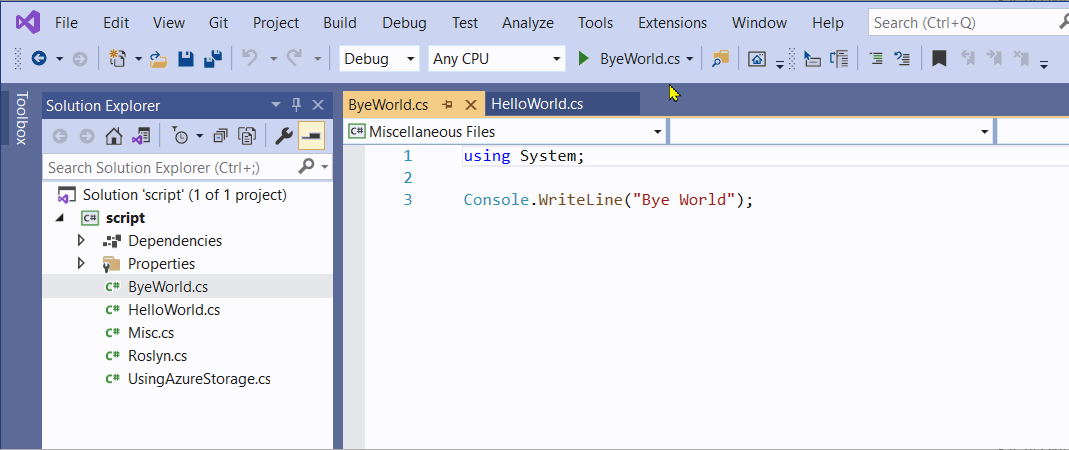1069x450 pixels.
Task: Click the Visual Studio logo icon
Action: tap(28, 22)
